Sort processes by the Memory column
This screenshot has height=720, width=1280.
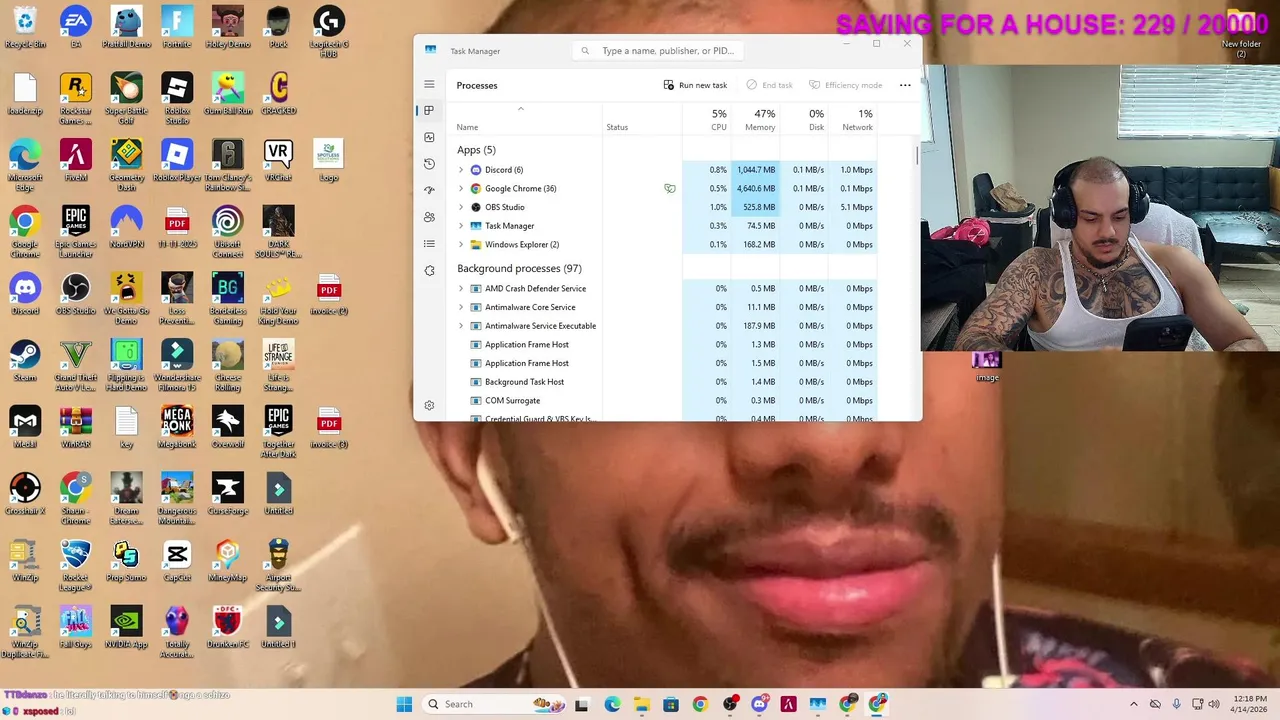coord(759,120)
